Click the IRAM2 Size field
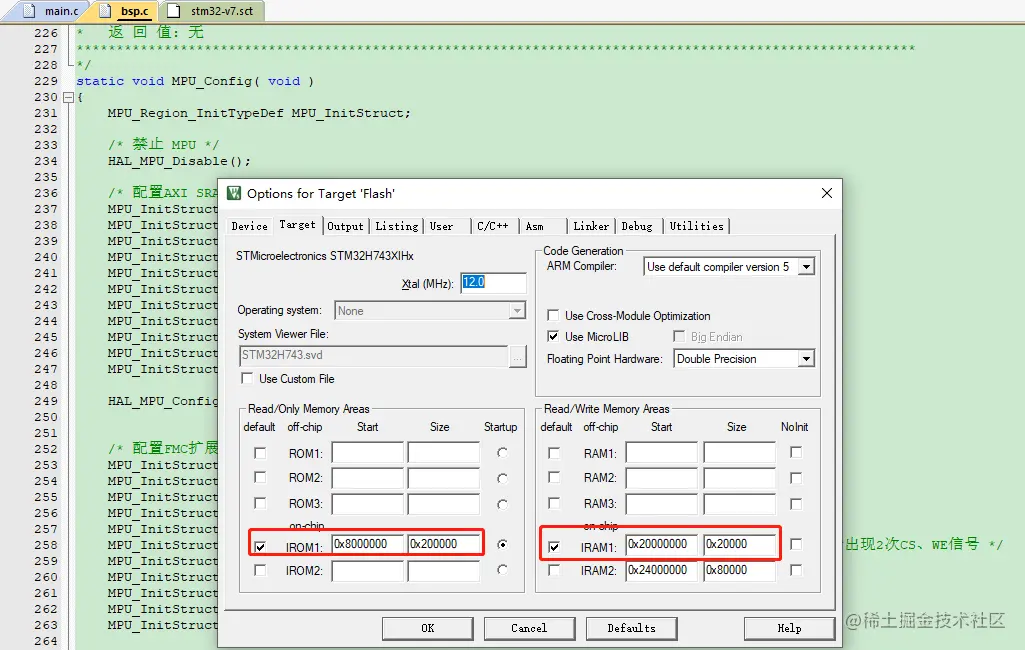Viewport: 1025px width, 650px height. 740,570
